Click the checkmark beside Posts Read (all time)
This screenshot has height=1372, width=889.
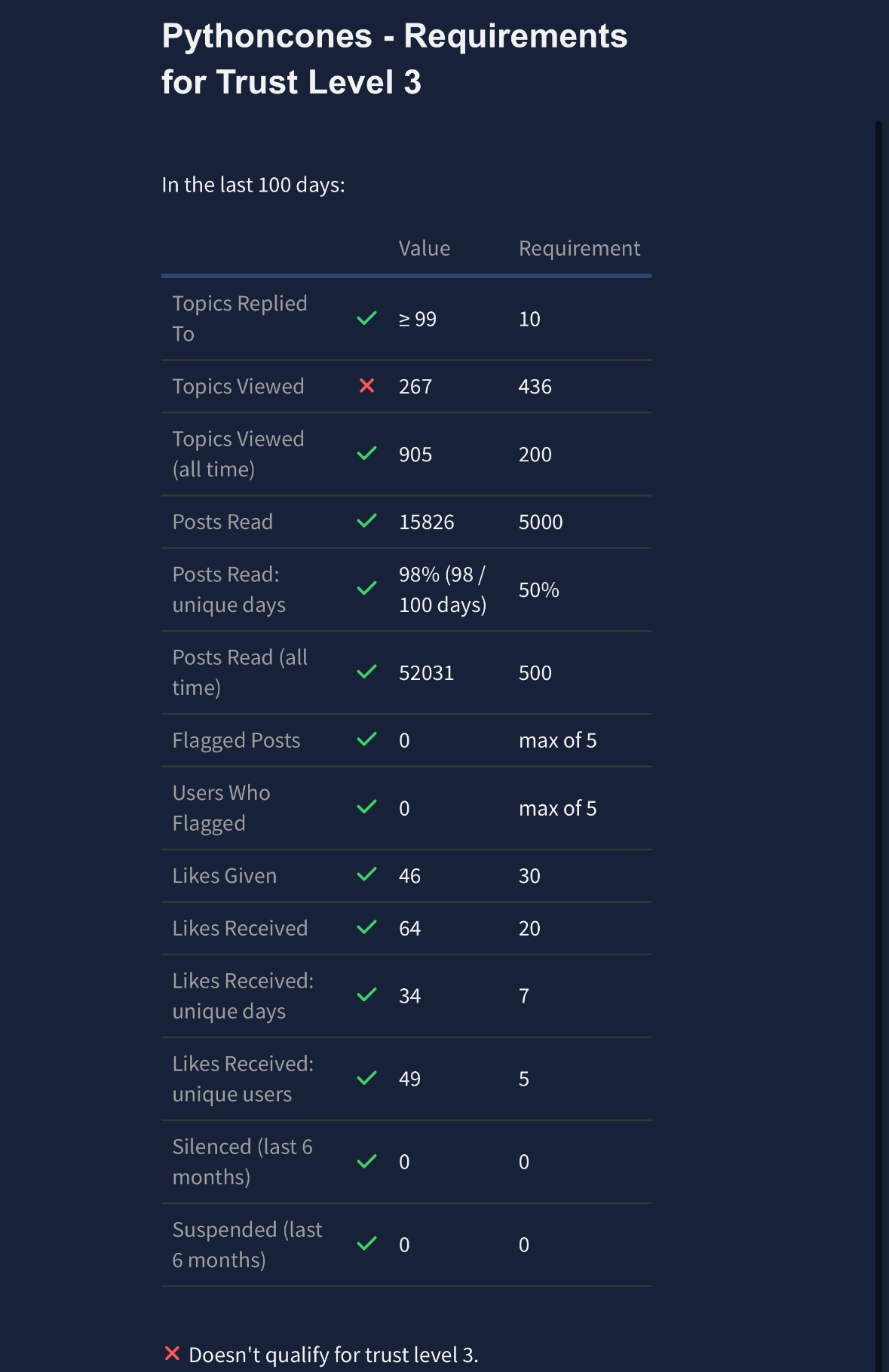(x=367, y=672)
